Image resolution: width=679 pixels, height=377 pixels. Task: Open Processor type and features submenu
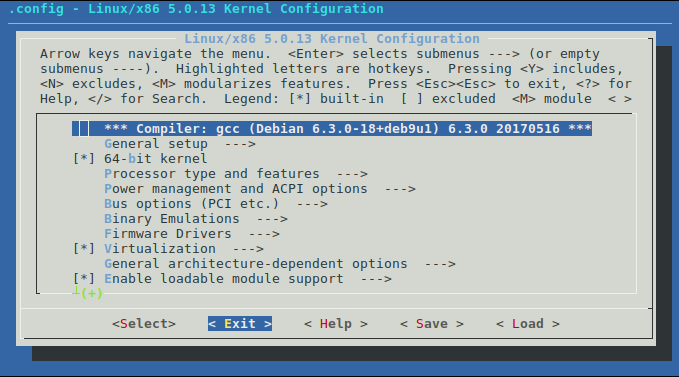[236, 174]
